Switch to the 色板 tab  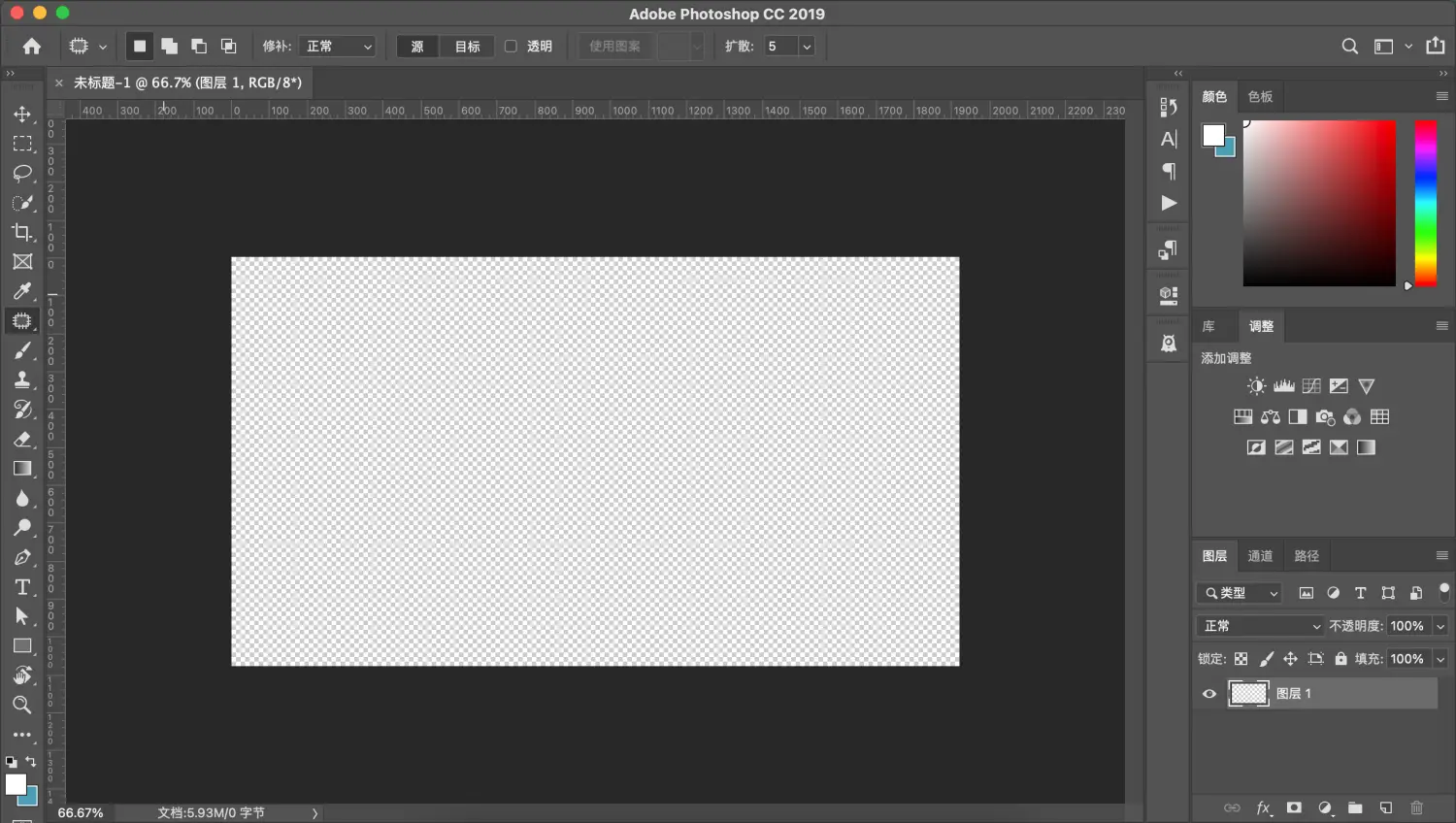1260,97
